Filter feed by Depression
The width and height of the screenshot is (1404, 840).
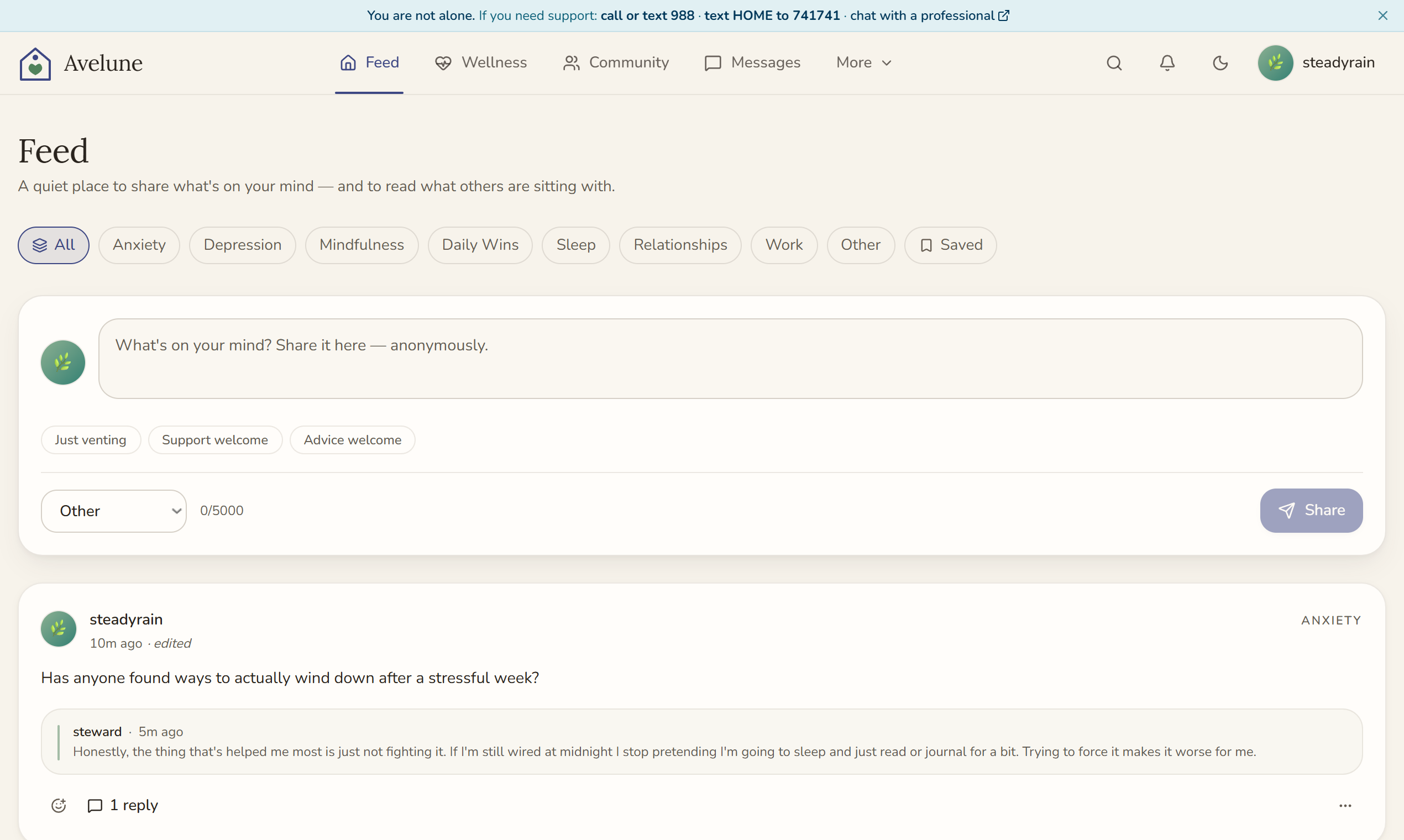click(x=242, y=245)
